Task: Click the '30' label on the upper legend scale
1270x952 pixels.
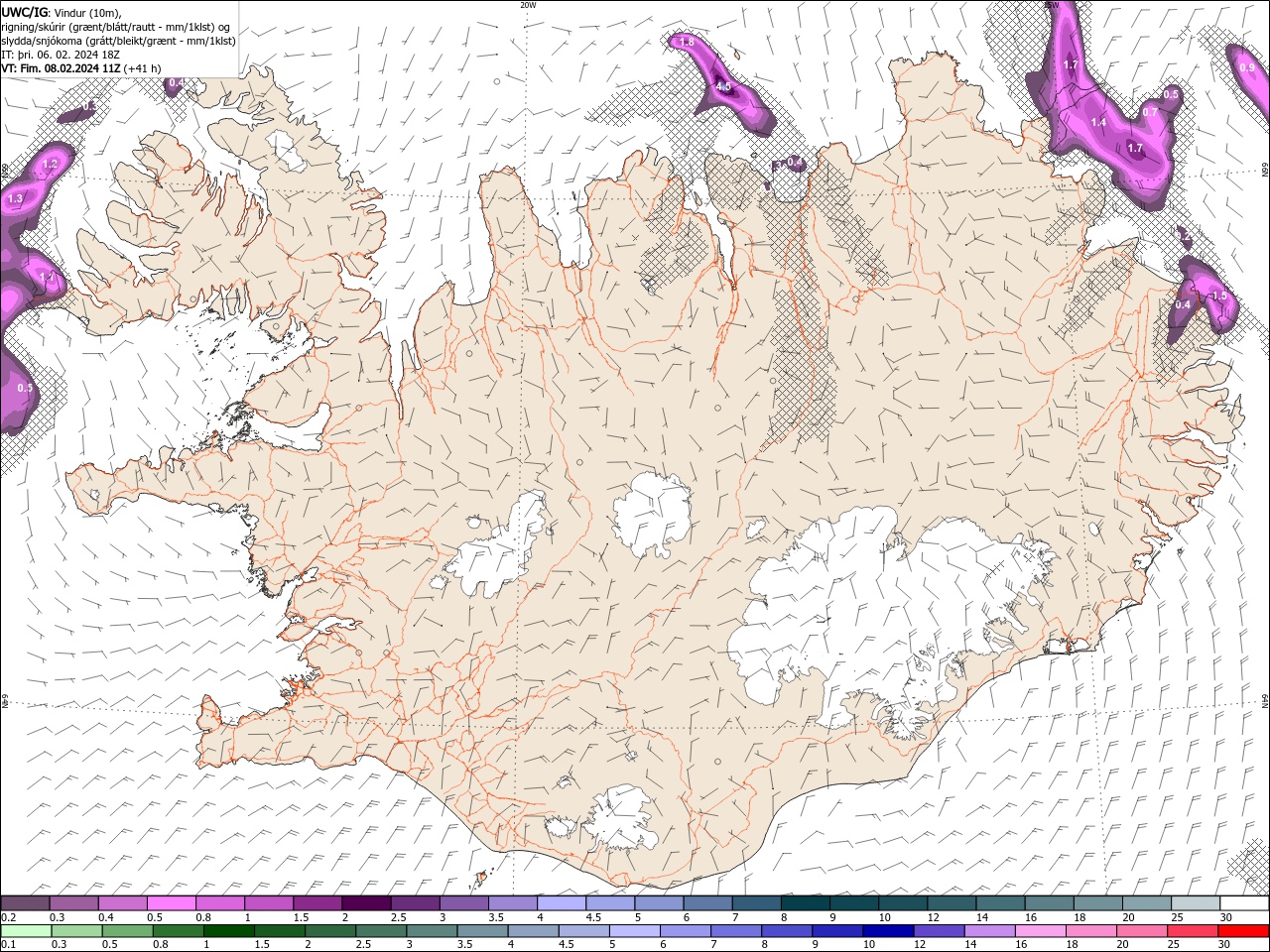Action: coord(1225,917)
